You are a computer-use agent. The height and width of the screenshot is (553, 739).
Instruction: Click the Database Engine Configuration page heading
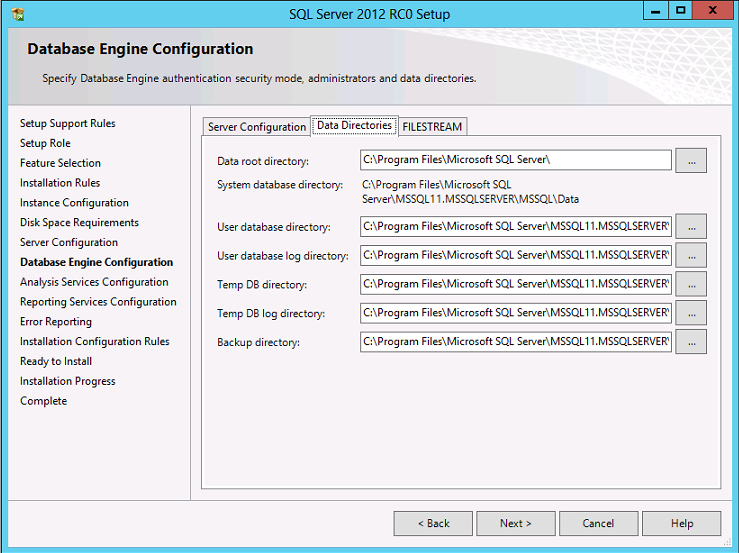coord(140,49)
